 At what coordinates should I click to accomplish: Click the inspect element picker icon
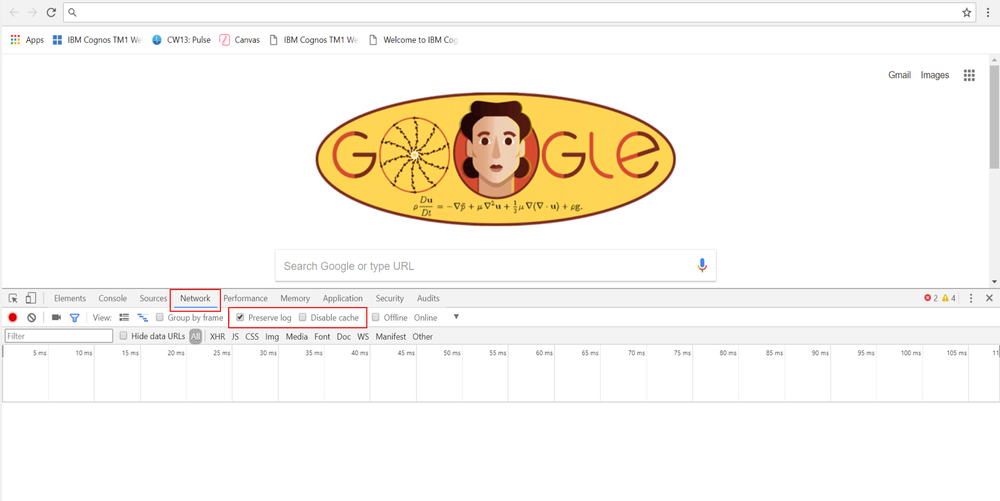point(13,298)
